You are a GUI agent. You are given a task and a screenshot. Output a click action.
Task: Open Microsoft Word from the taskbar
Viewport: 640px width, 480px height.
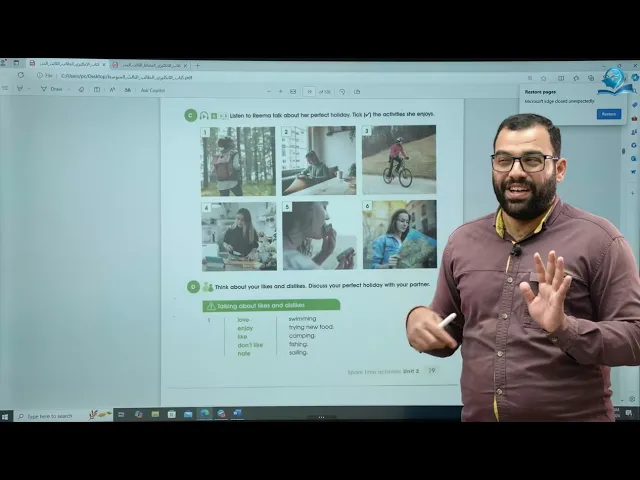(237, 413)
